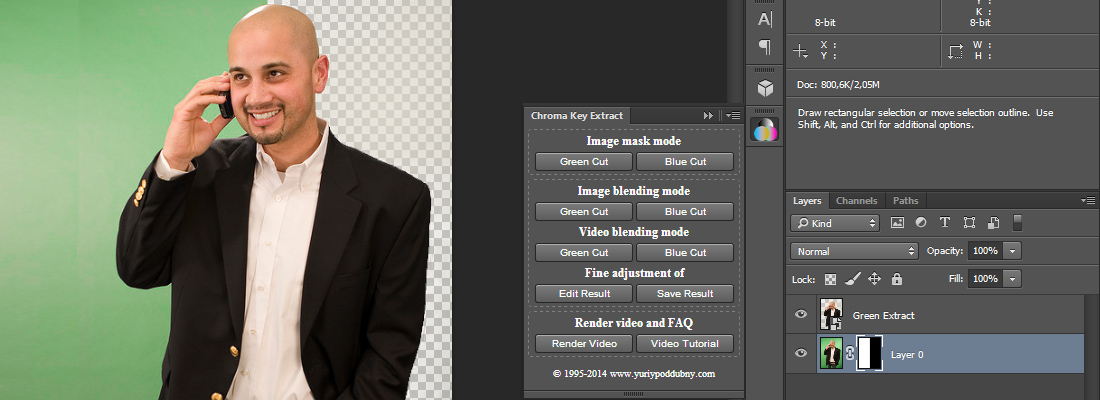Toggle layer filtering switch on or off
Viewport: 1100px width, 400px height.
1017,222
